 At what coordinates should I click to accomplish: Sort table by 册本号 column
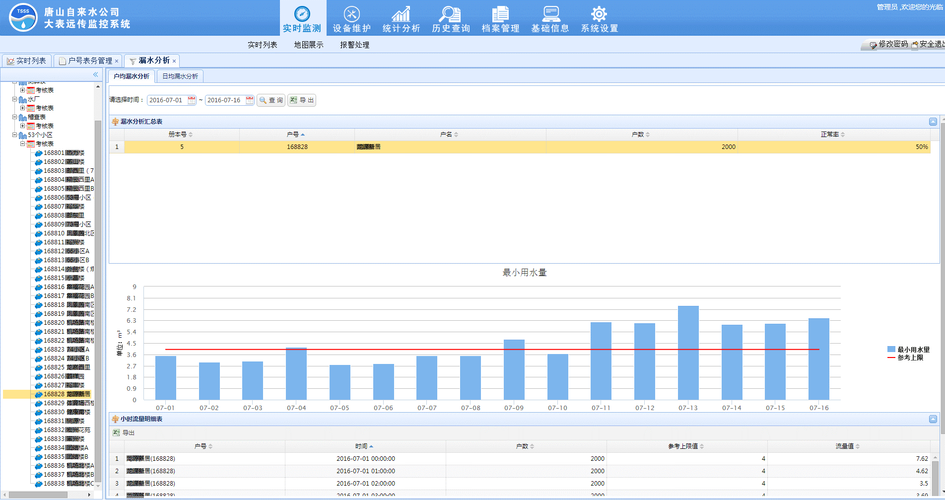(181, 134)
